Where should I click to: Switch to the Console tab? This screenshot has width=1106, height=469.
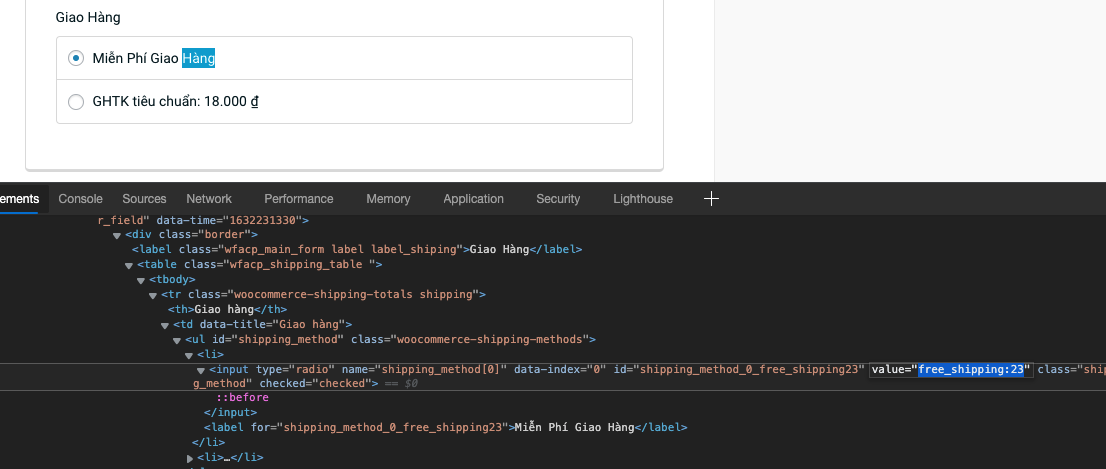80,199
